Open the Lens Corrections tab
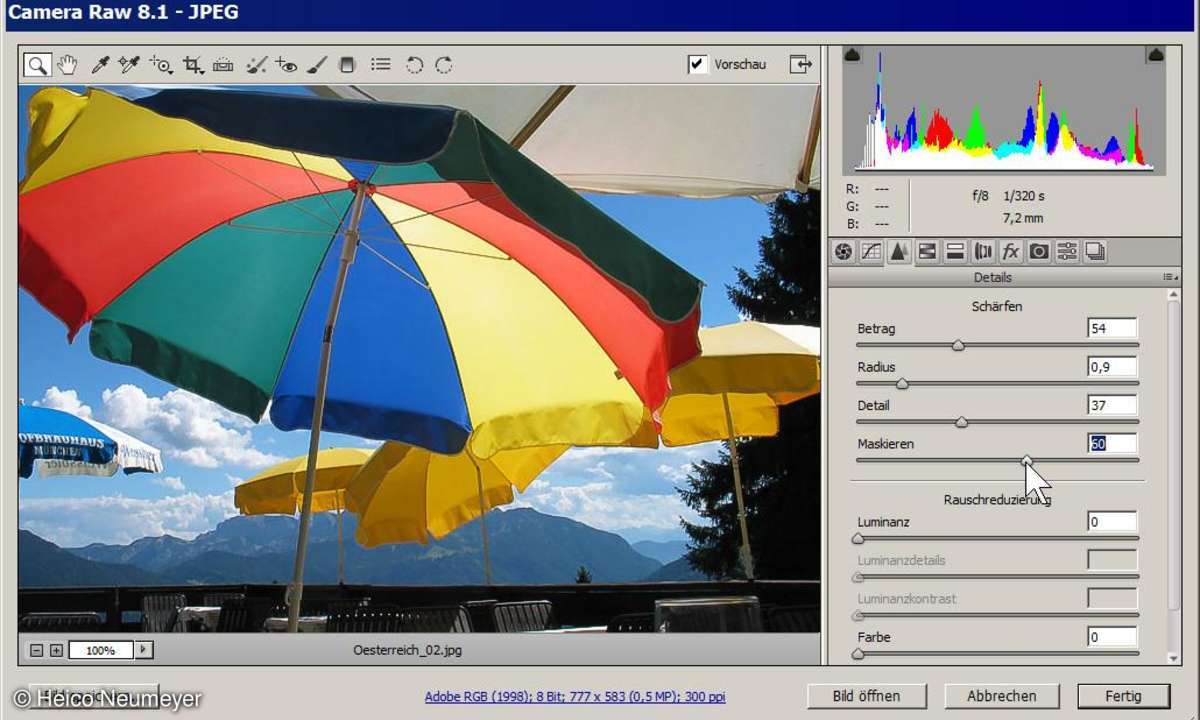 983,251
